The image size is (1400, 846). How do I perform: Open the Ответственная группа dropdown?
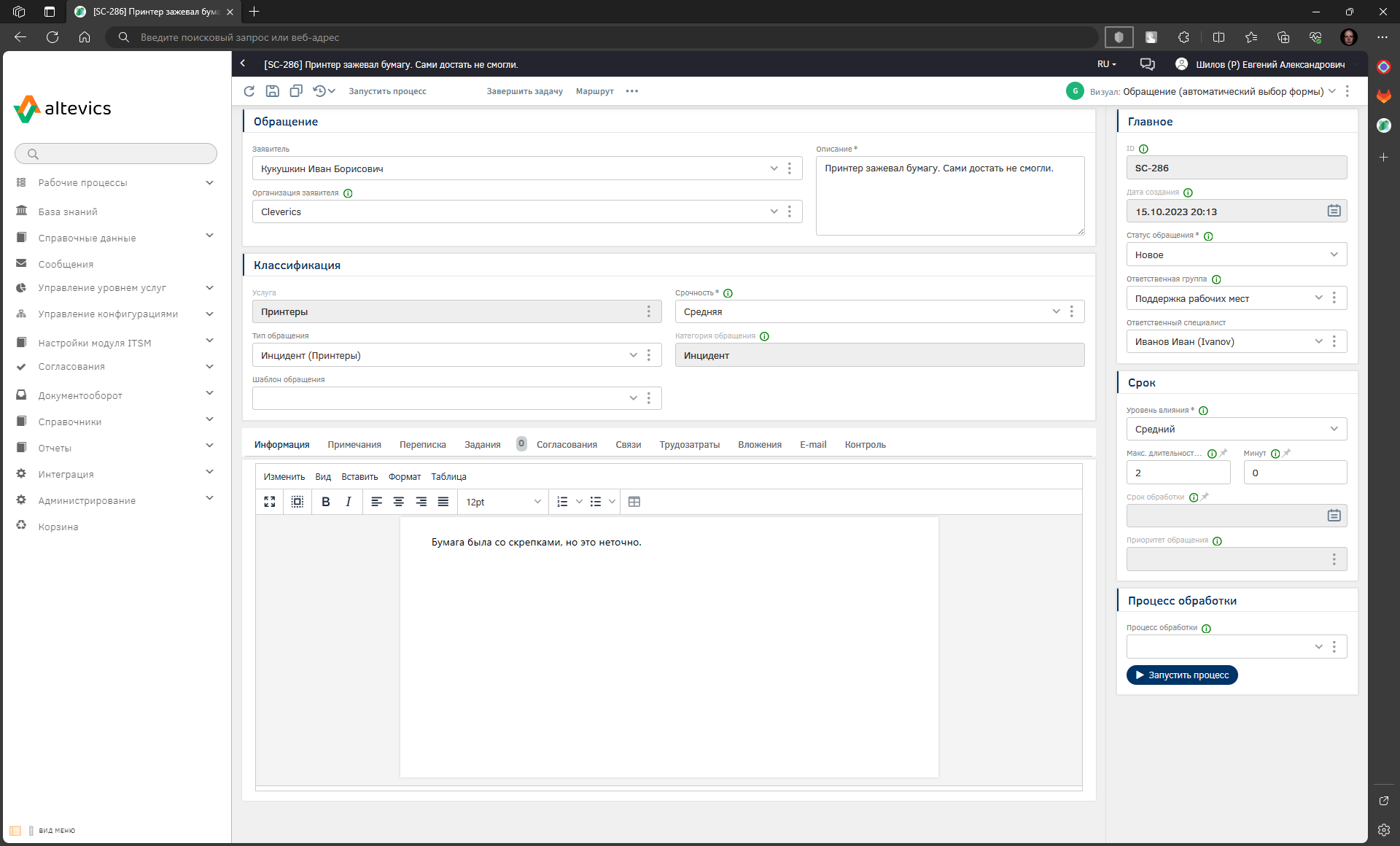pyautogui.click(x=1318, y=298)
